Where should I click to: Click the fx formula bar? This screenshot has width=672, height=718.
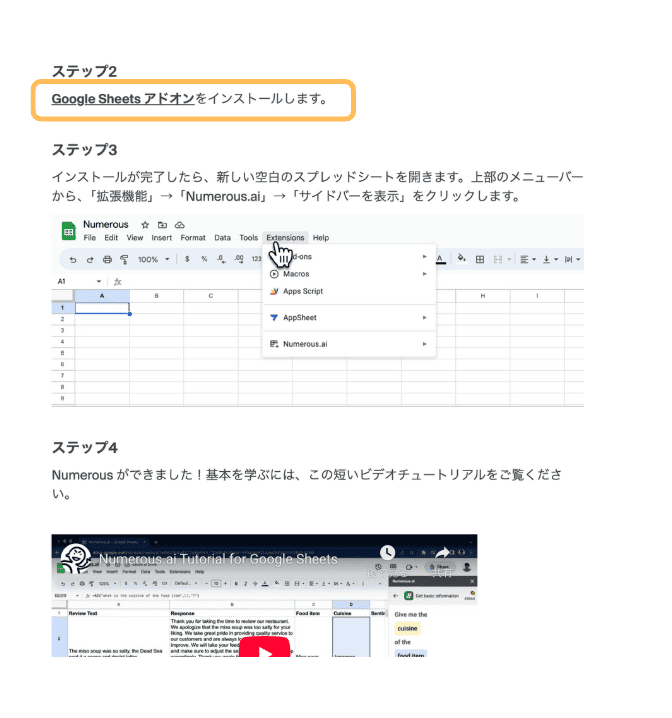(118, 282)
